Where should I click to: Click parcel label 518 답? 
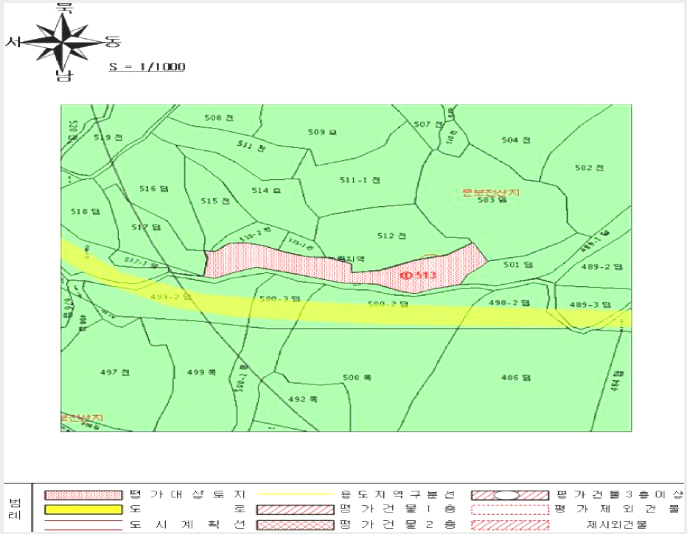(x=85, y=211)
